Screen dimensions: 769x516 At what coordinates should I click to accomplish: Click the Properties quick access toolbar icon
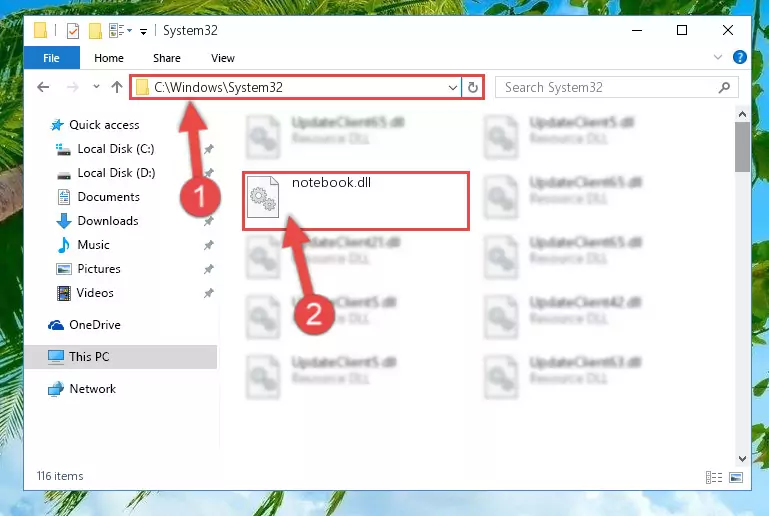(x=73, y=30)
